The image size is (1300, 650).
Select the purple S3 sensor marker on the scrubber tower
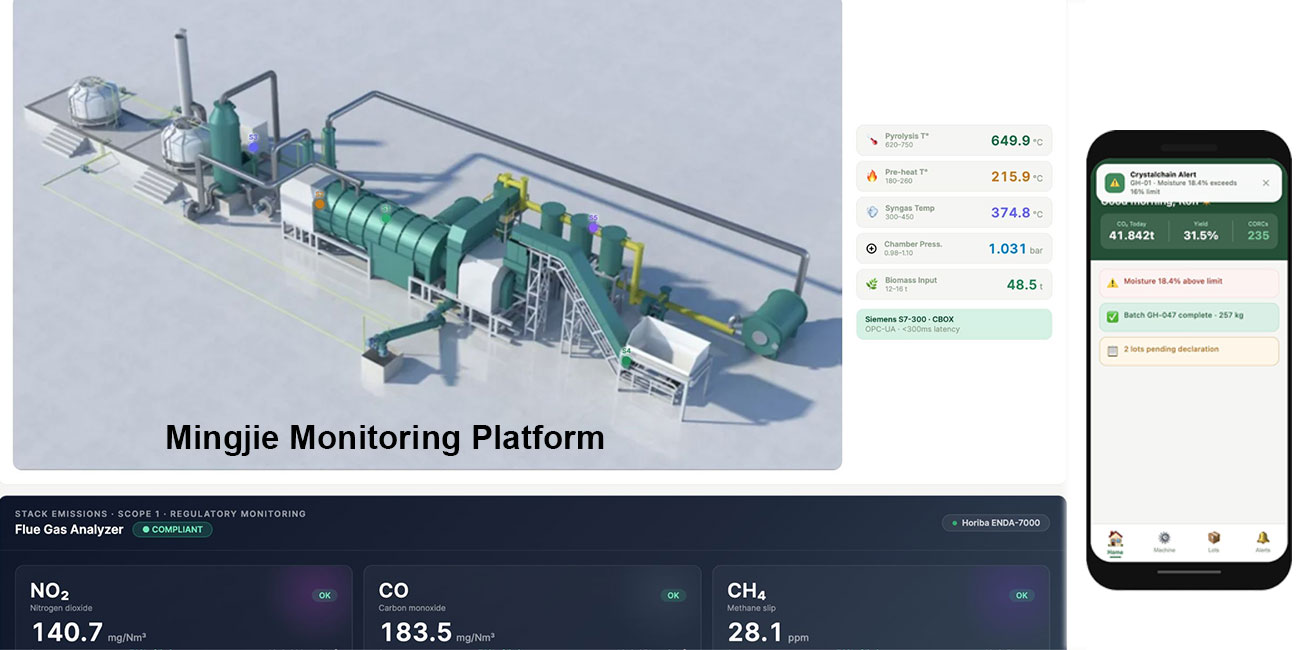point(253,145)
